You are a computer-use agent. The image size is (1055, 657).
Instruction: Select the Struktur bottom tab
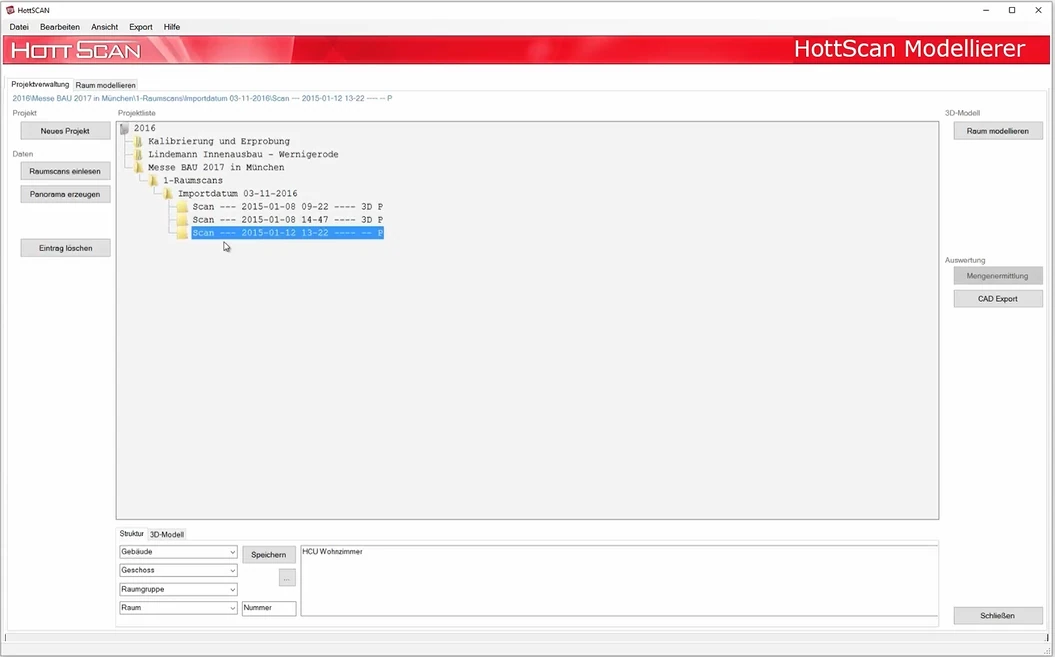132,534
